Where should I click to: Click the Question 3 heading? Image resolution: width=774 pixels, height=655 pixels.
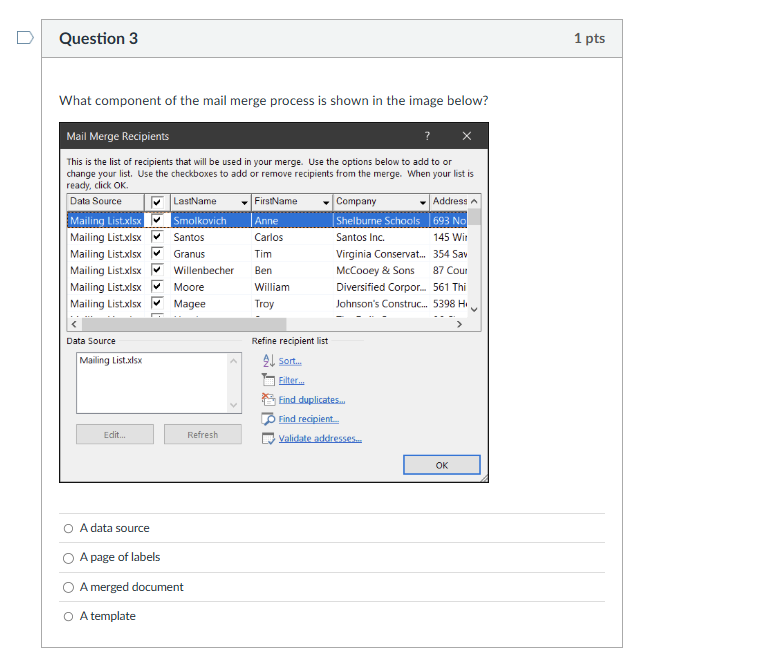click(x=98, y=39)
